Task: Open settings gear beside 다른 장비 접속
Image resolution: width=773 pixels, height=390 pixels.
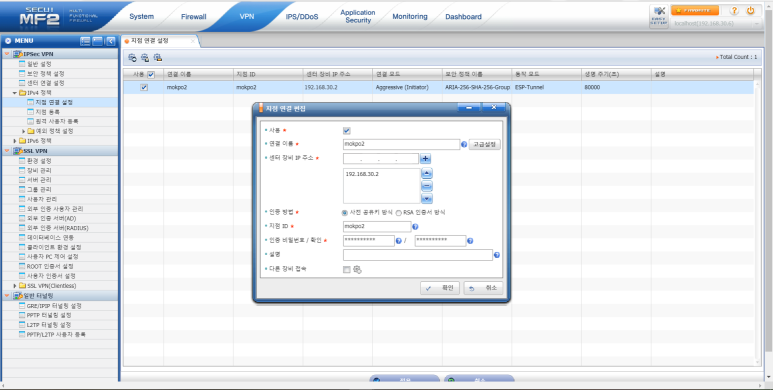Action: point(357,270)
